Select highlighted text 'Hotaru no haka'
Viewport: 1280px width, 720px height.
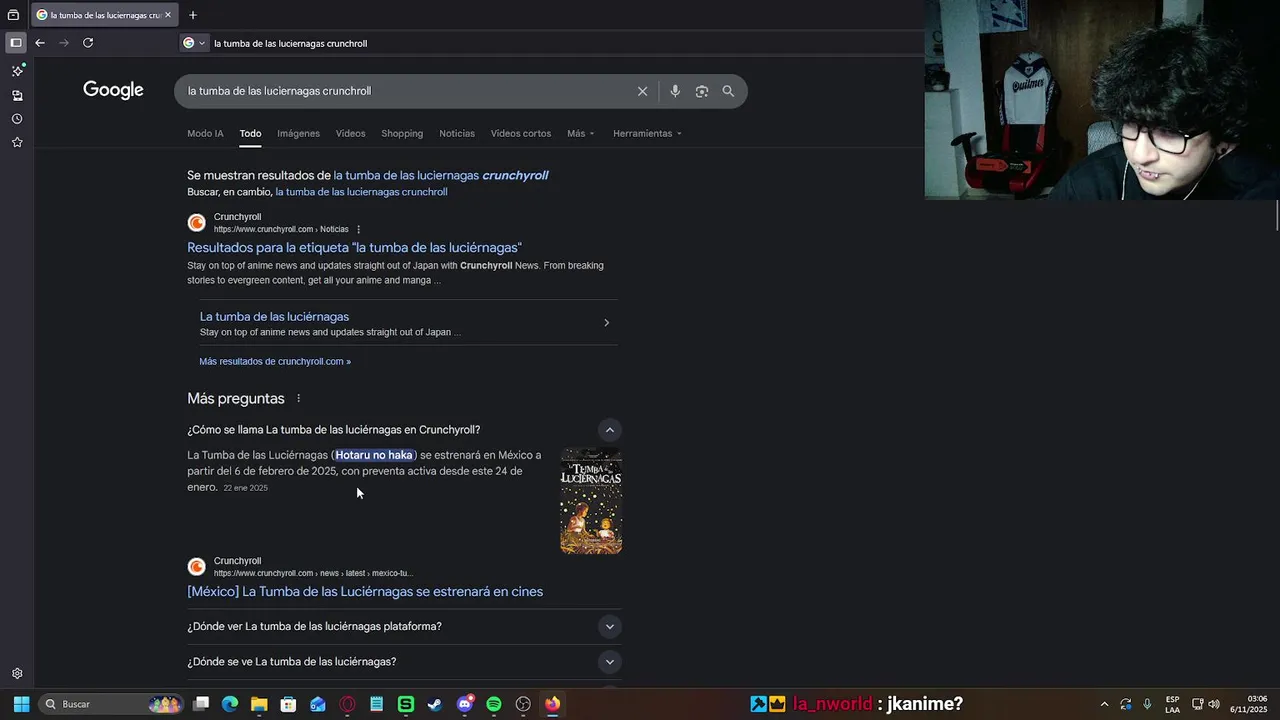click(x=374, y=455)
